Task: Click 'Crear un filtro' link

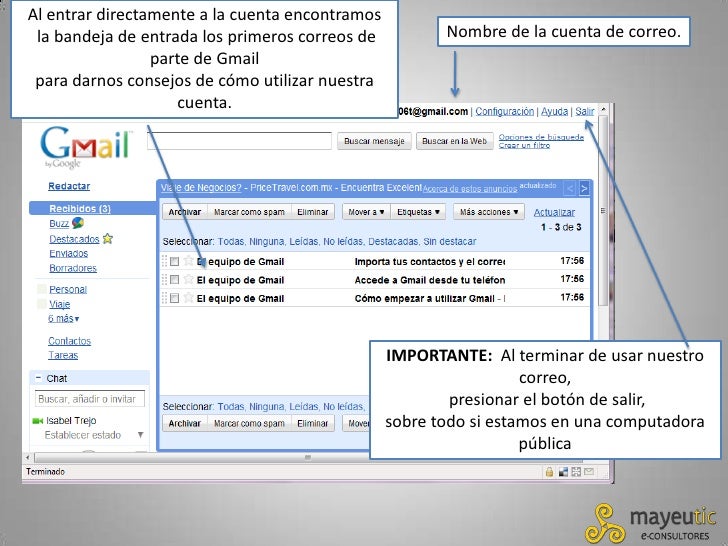Action: [524, 145]
